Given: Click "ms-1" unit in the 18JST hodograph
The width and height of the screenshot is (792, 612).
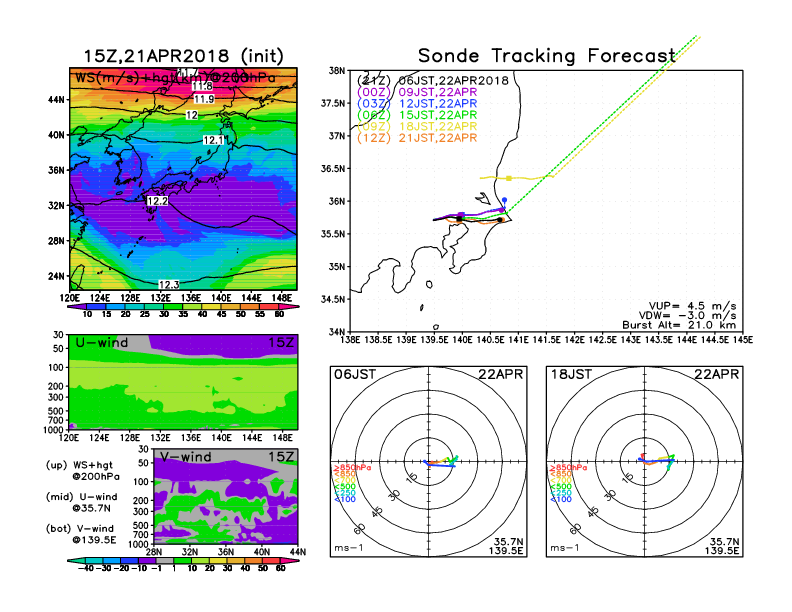Looking at the screenshot, I should coord(565,548).
